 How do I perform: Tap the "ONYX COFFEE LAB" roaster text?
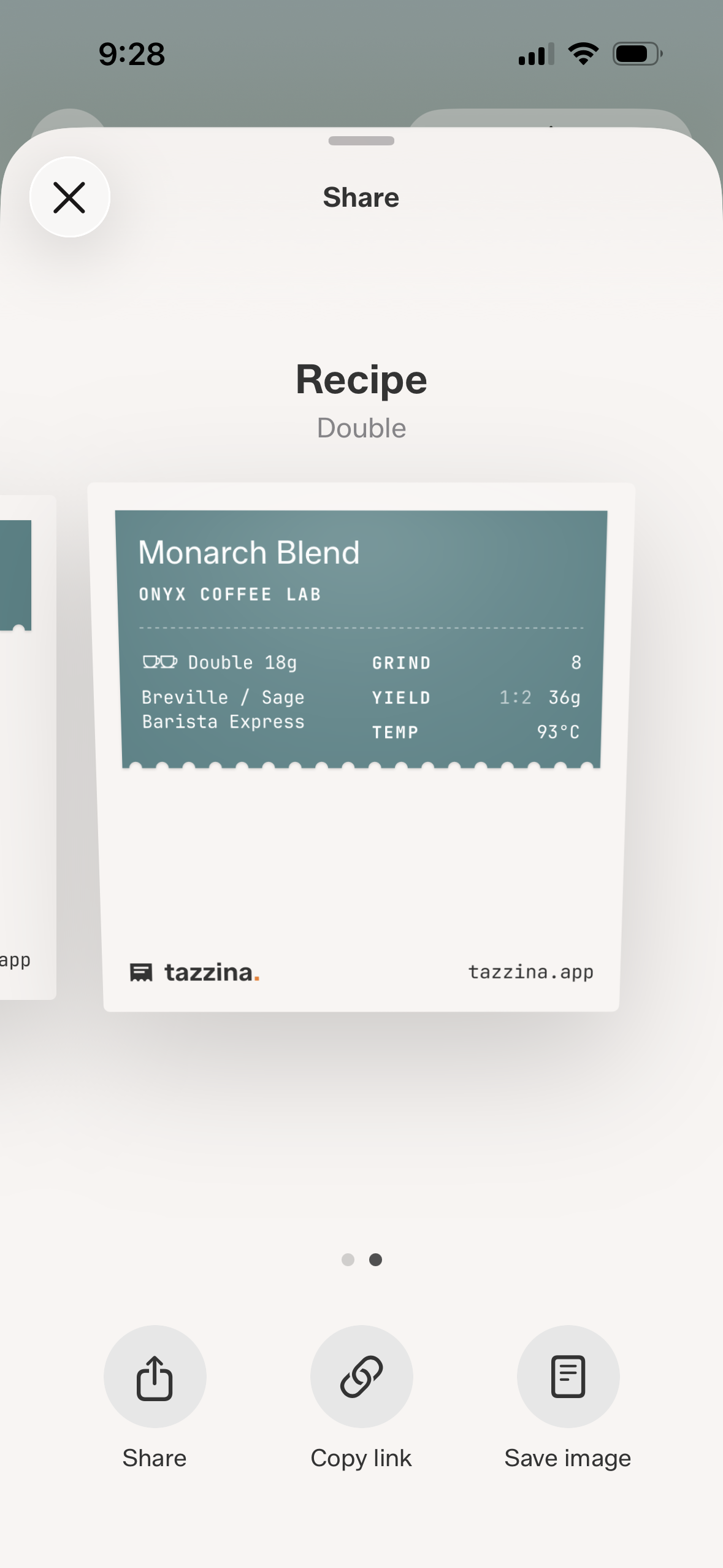click(230, 594)
